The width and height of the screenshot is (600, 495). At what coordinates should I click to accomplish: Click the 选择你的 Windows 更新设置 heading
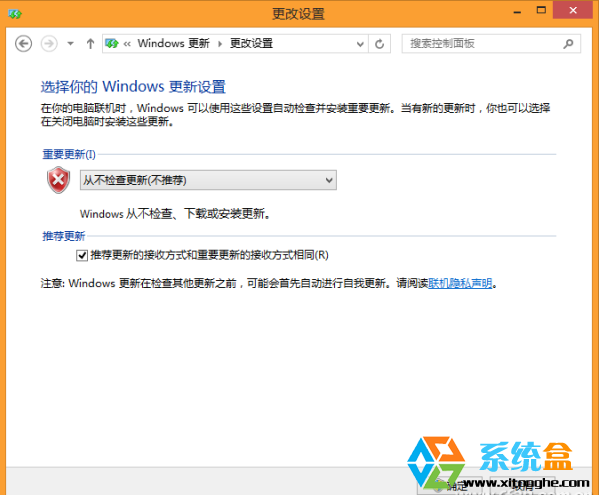coord(133,87)
